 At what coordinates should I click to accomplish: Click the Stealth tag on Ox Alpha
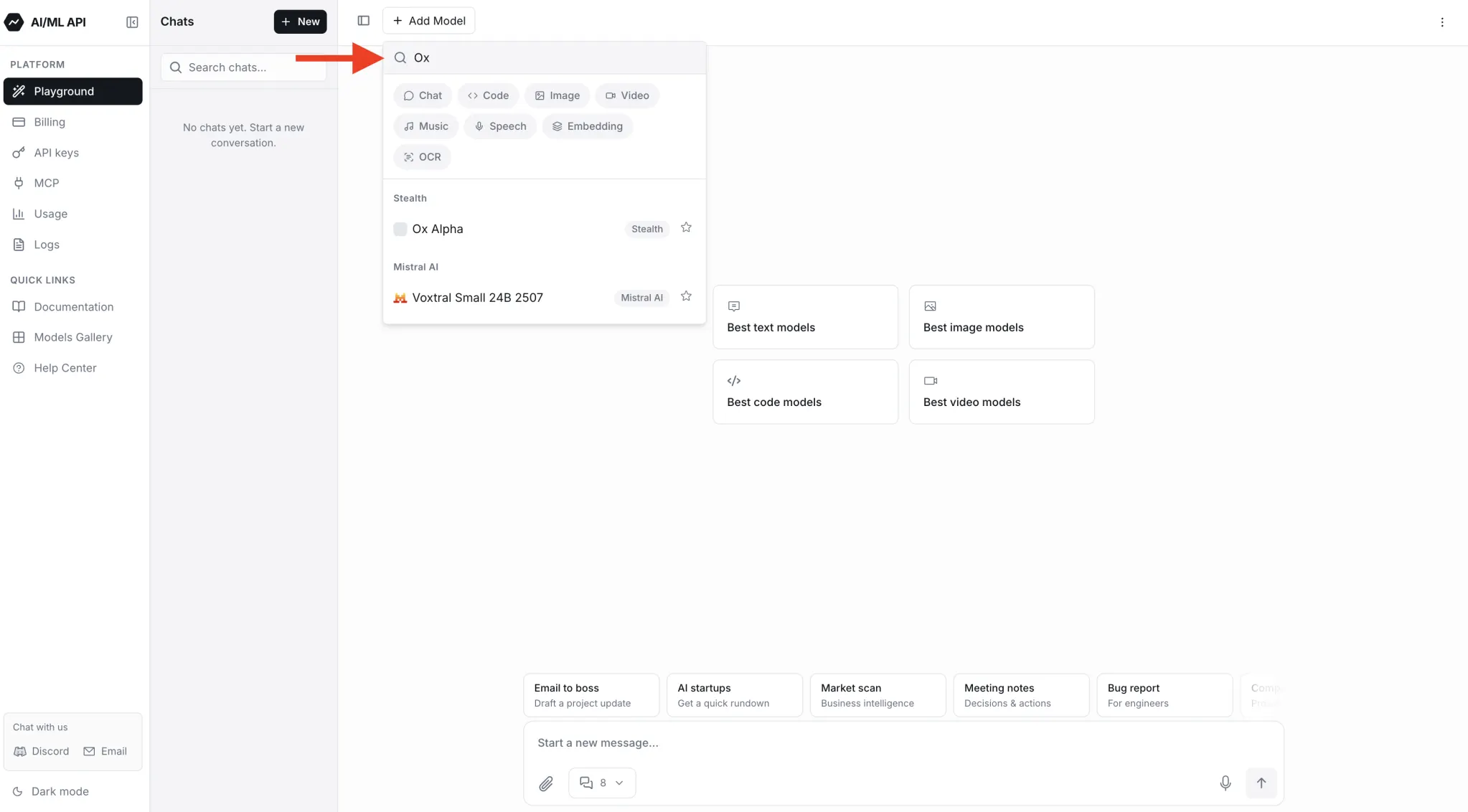pos(647,229)
